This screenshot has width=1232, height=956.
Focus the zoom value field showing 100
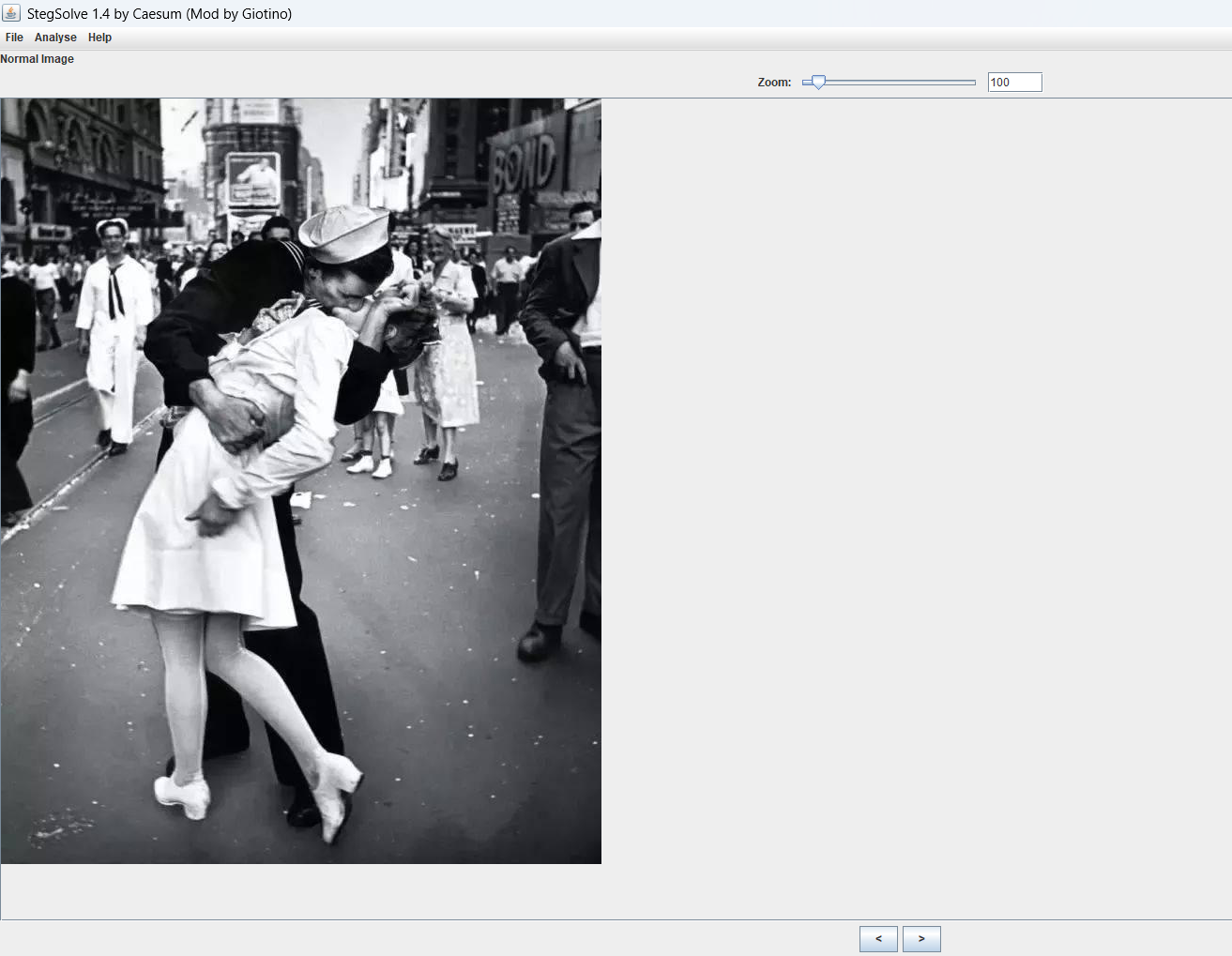1014,83
